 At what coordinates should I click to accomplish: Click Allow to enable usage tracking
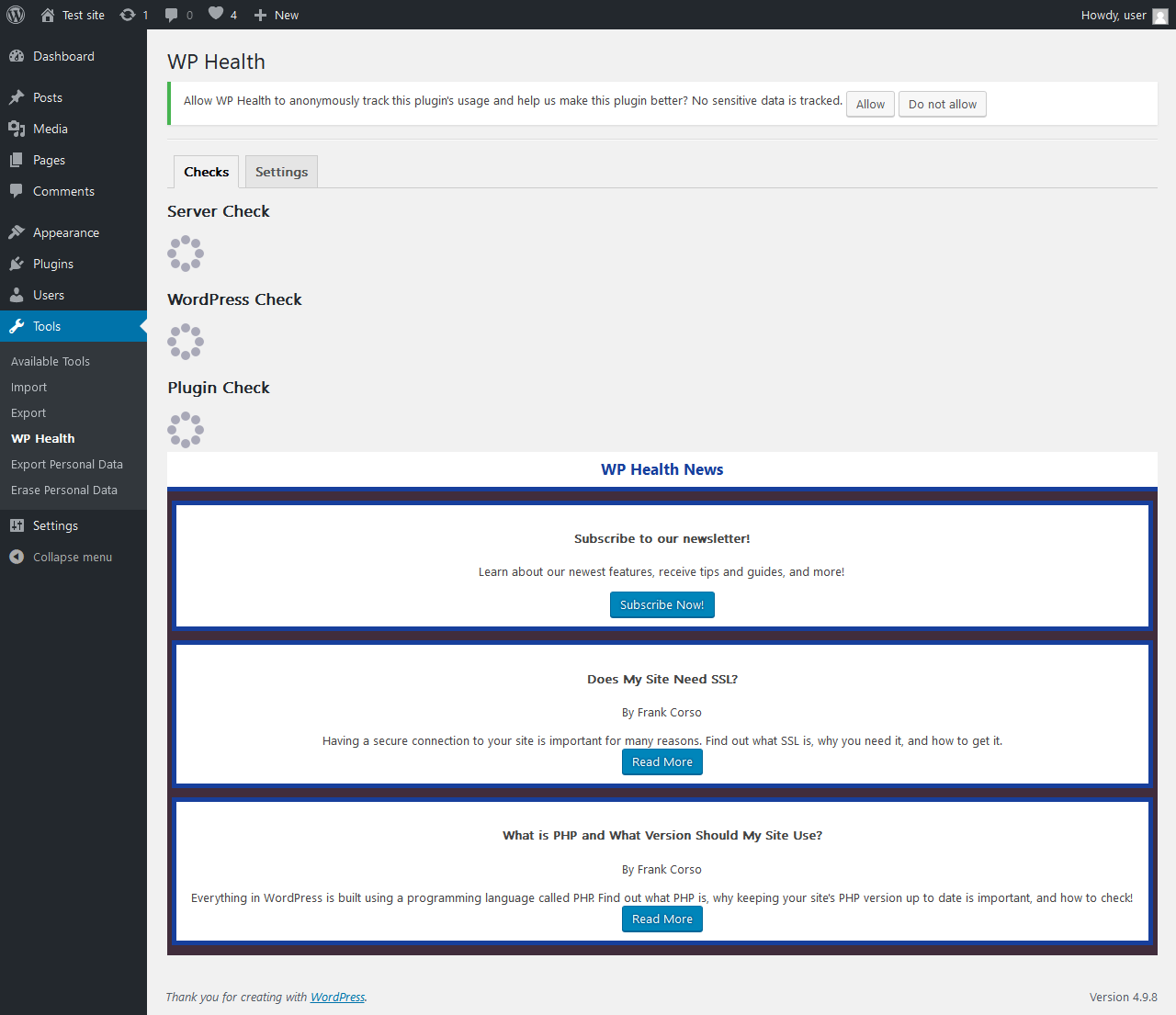click(x=870, y=104)
